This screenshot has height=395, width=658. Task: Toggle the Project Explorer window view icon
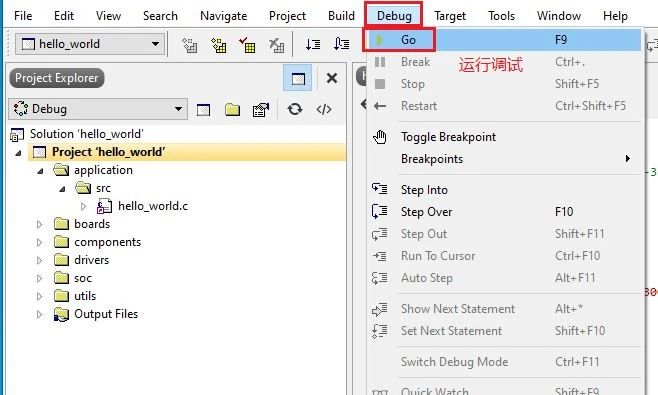tap(298, 78)
